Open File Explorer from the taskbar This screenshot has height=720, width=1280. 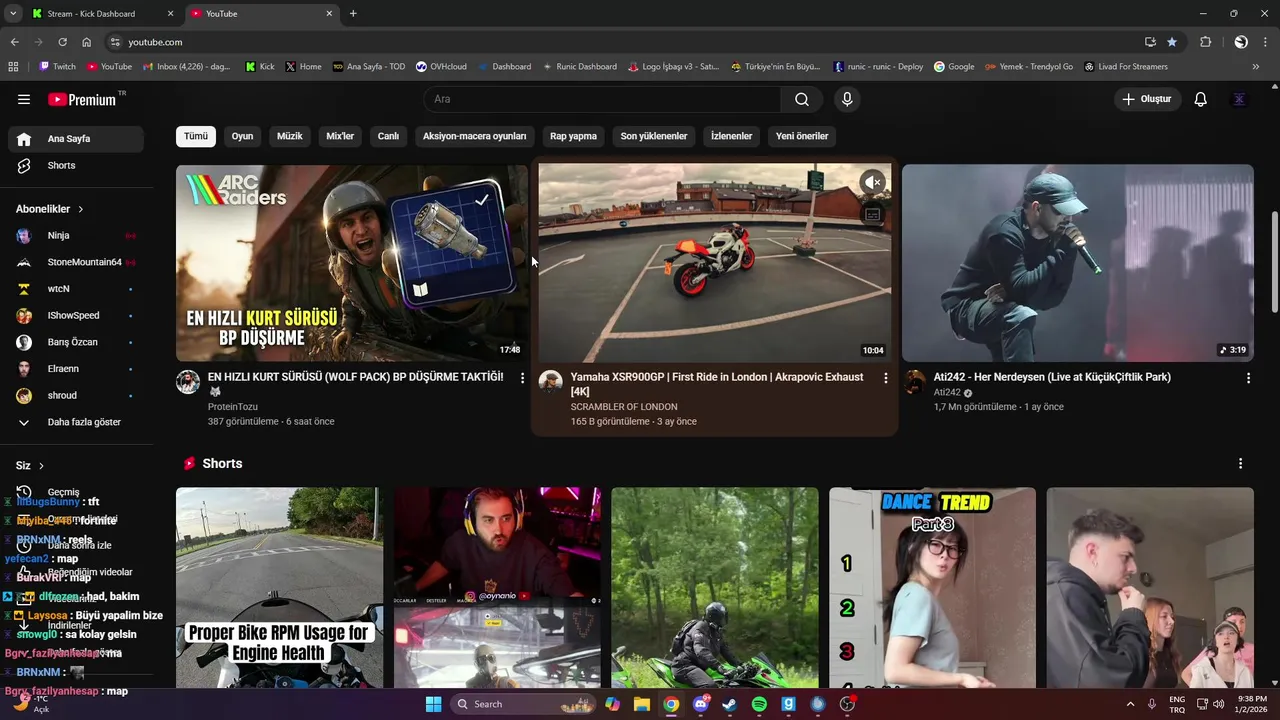tap(642, 704)
